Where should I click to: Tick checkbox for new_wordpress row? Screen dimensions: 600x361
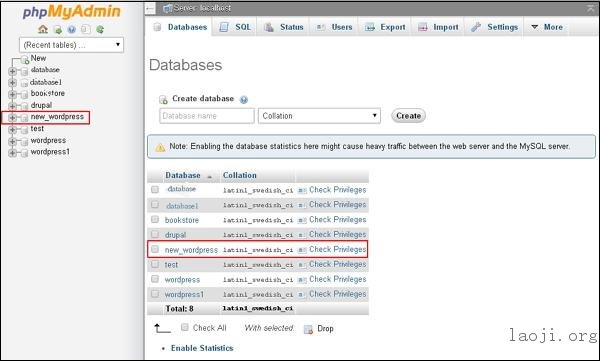(155, 249)
